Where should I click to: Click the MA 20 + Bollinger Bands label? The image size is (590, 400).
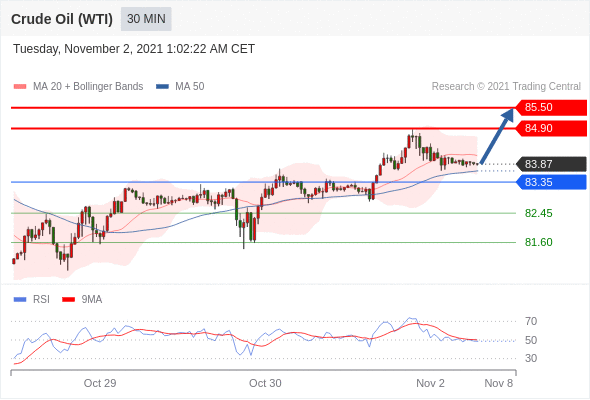(88, 87)
